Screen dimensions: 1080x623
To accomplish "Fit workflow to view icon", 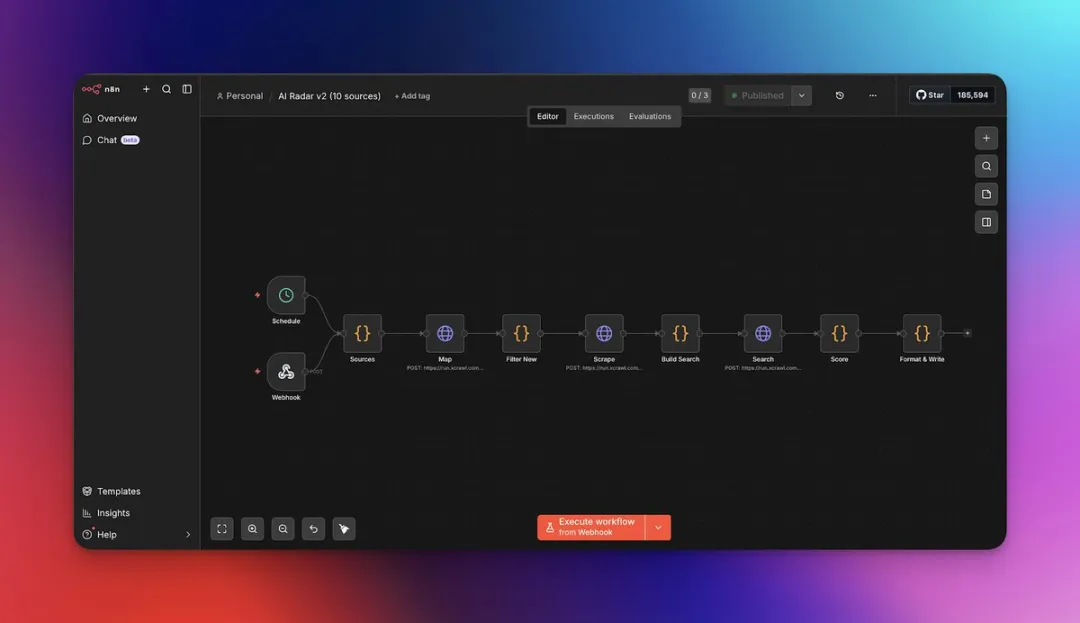I will click(x=222, y=529).
